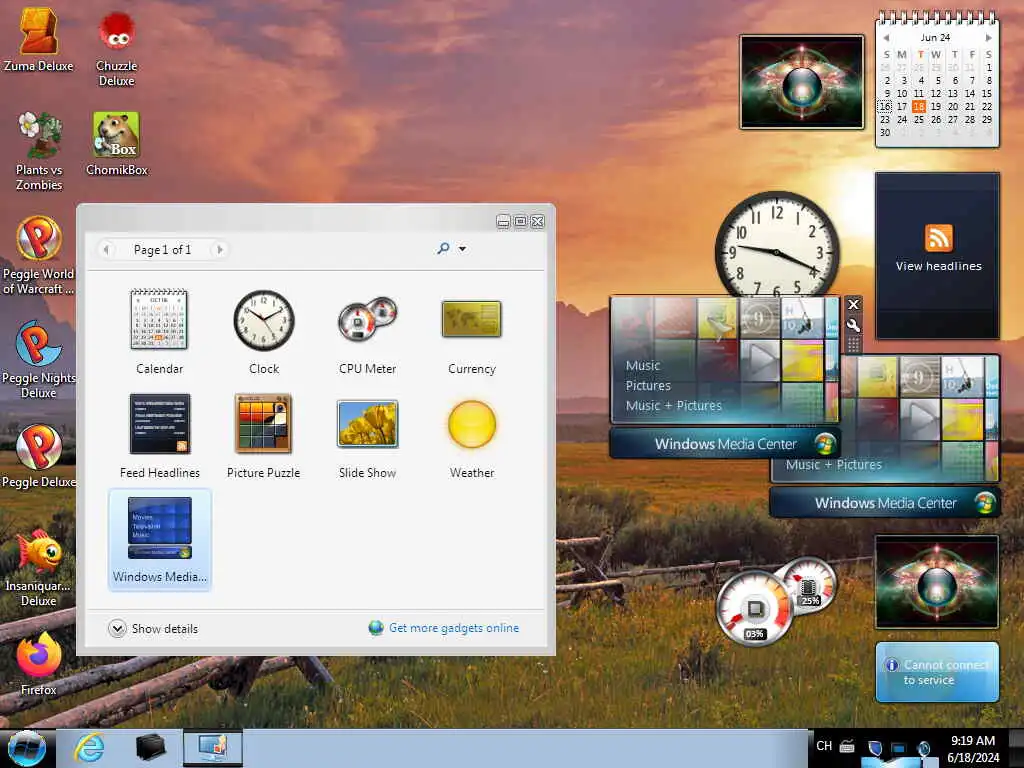Image resolution: width=1024 pixels, height=768 pixels.
Task: Select the Plants vs Zombies desktop icon
Action: pyautogui.click(x=39, y=150)
